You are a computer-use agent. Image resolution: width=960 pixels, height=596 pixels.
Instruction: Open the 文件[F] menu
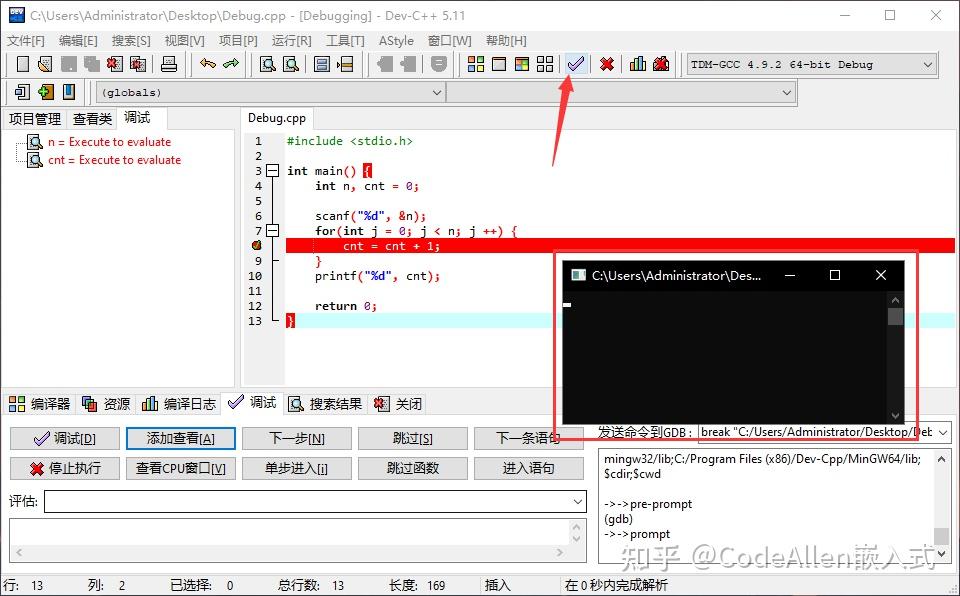click(x=26, y=40)
